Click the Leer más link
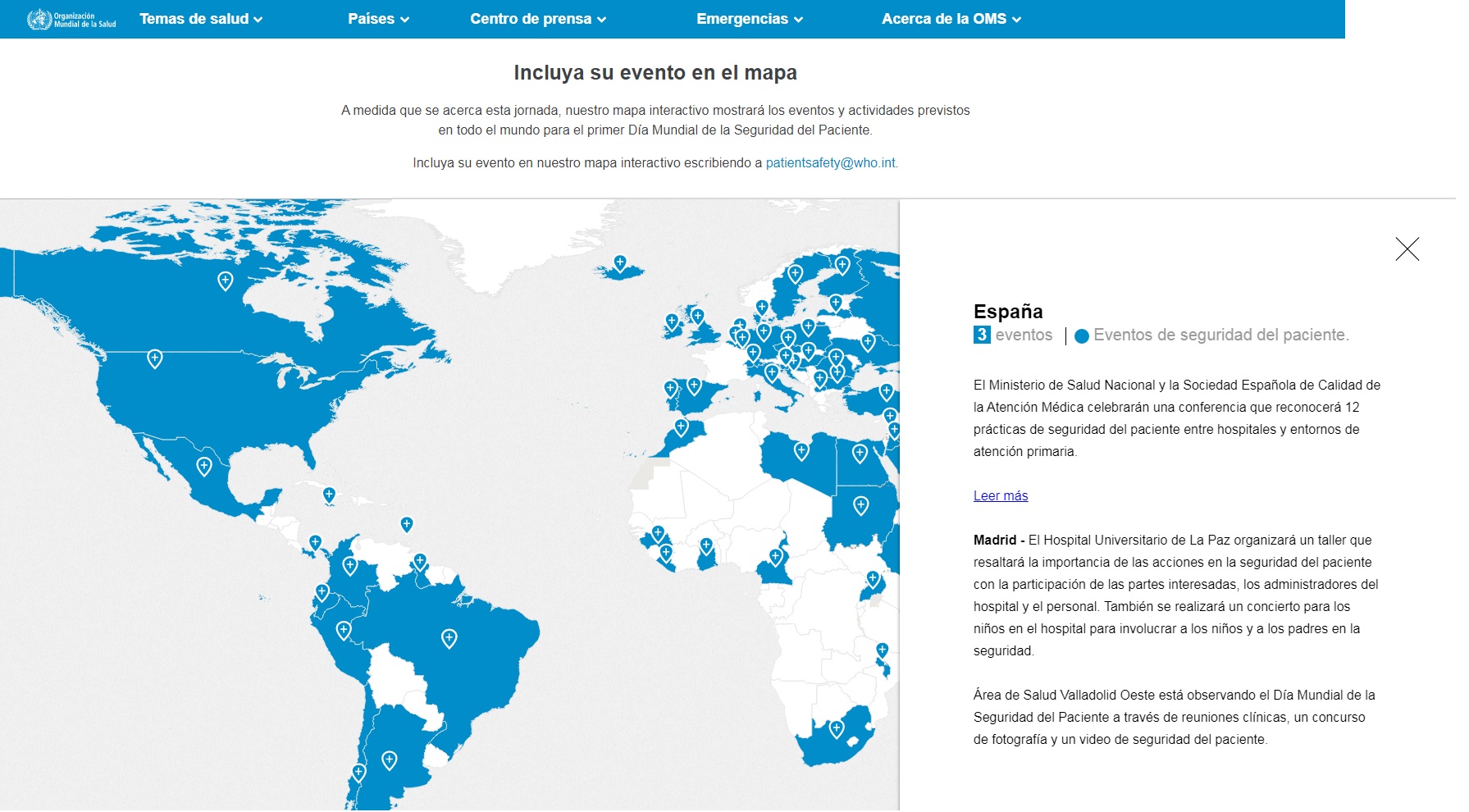Screen dimensions: 1469x812 (1000, 495)
